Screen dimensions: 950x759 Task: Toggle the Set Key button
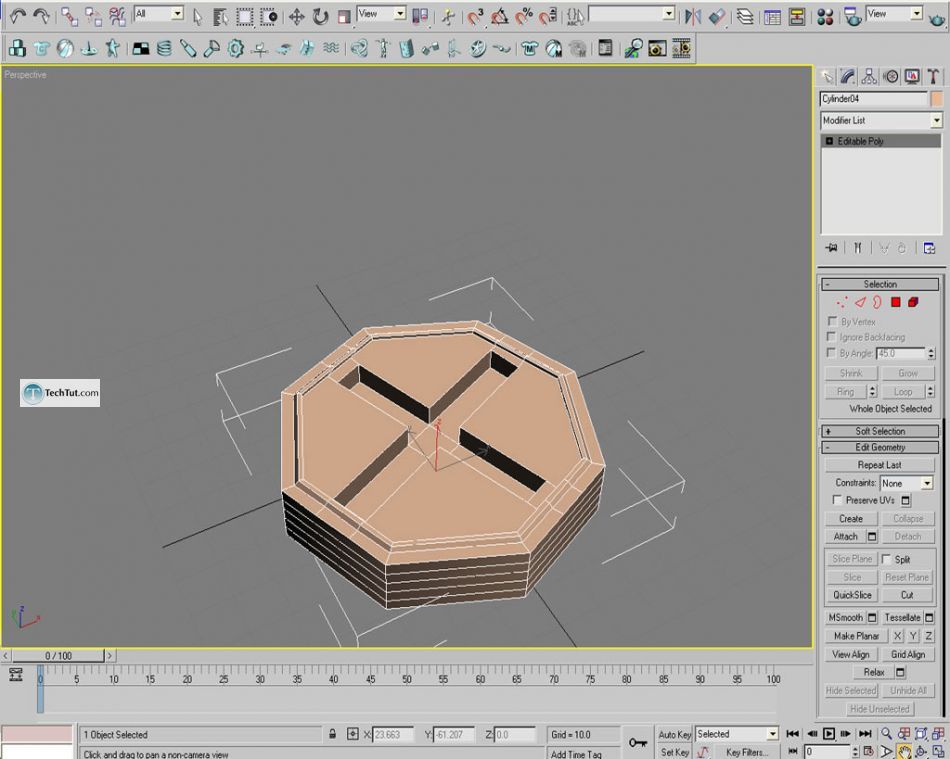coord(674,752)
